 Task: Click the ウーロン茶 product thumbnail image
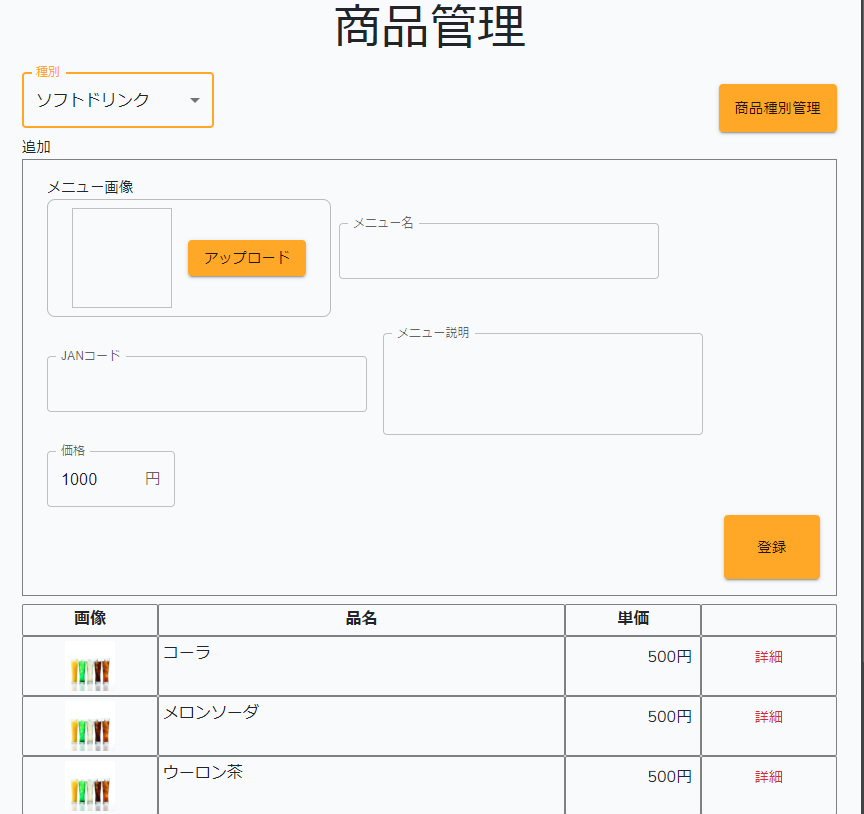(90, 786)
